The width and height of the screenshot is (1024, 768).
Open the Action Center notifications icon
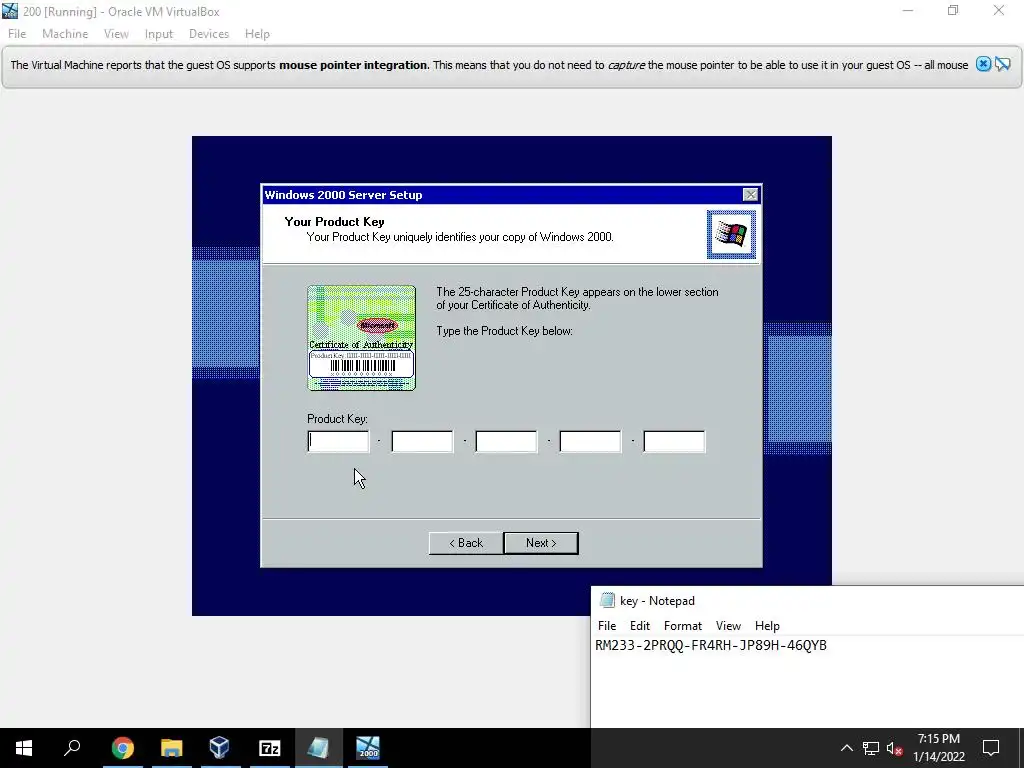point(991,748)
